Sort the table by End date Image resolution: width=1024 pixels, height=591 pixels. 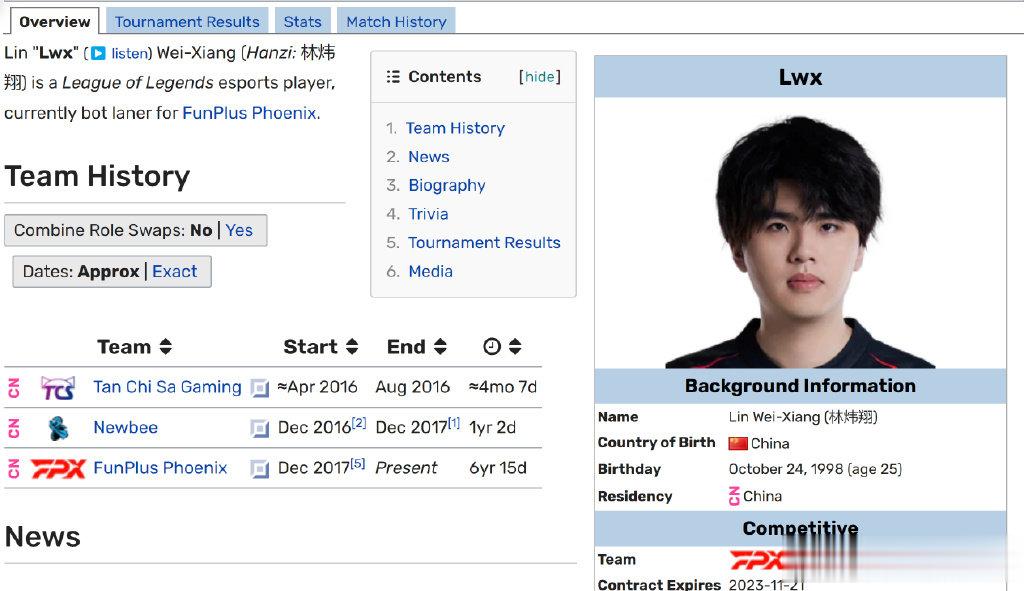point(440,347)
